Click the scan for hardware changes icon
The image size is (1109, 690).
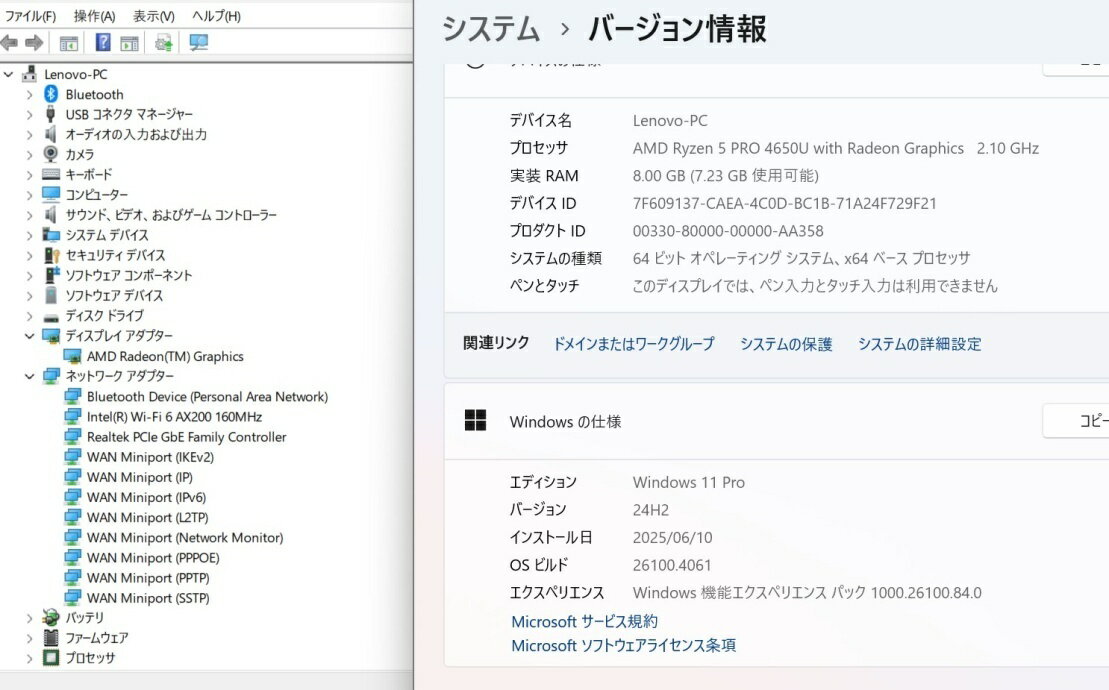(x=198, y=42)
